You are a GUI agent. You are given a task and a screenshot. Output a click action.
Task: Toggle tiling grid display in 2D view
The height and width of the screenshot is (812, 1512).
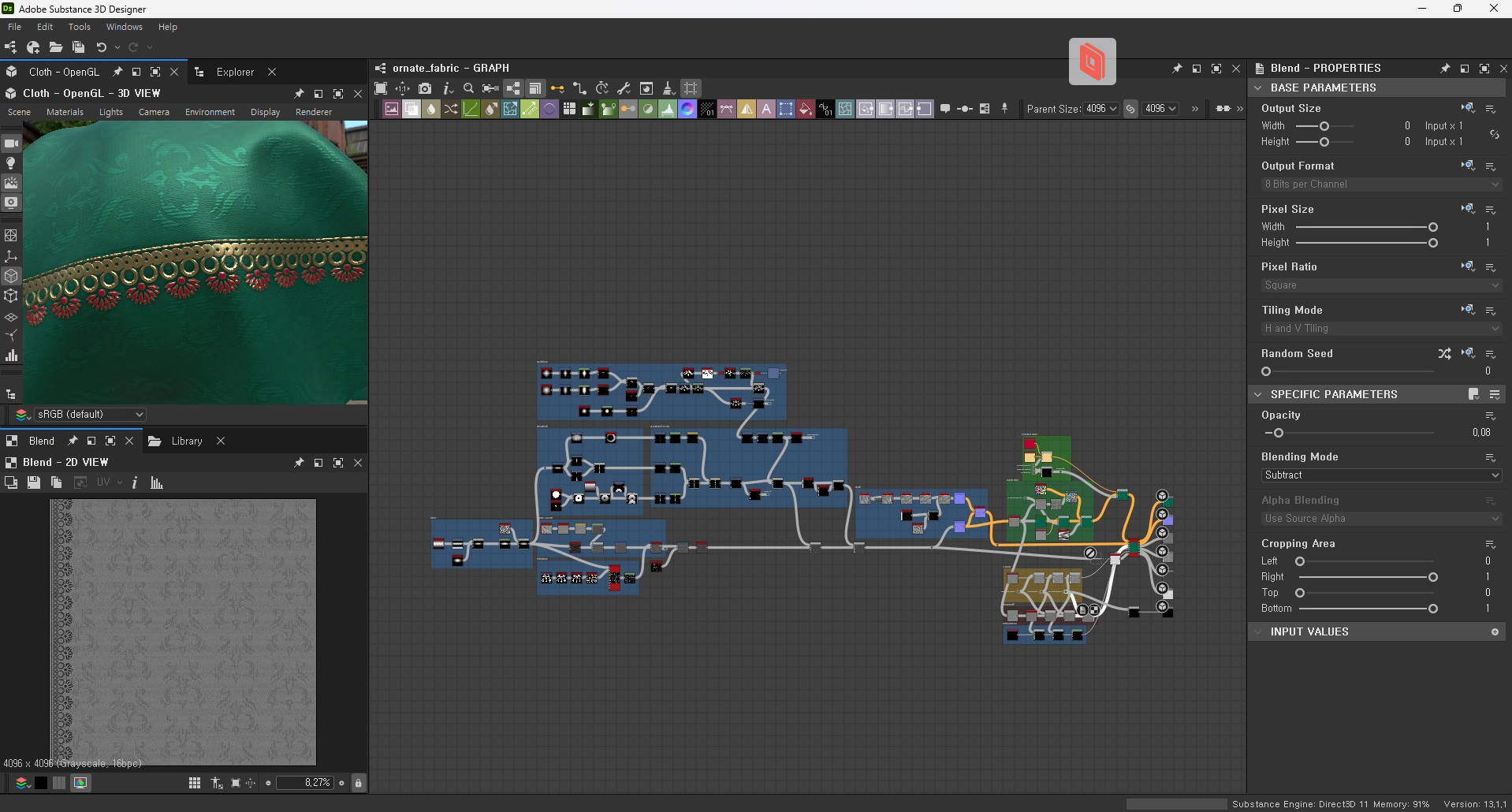(x=195, y=783)
